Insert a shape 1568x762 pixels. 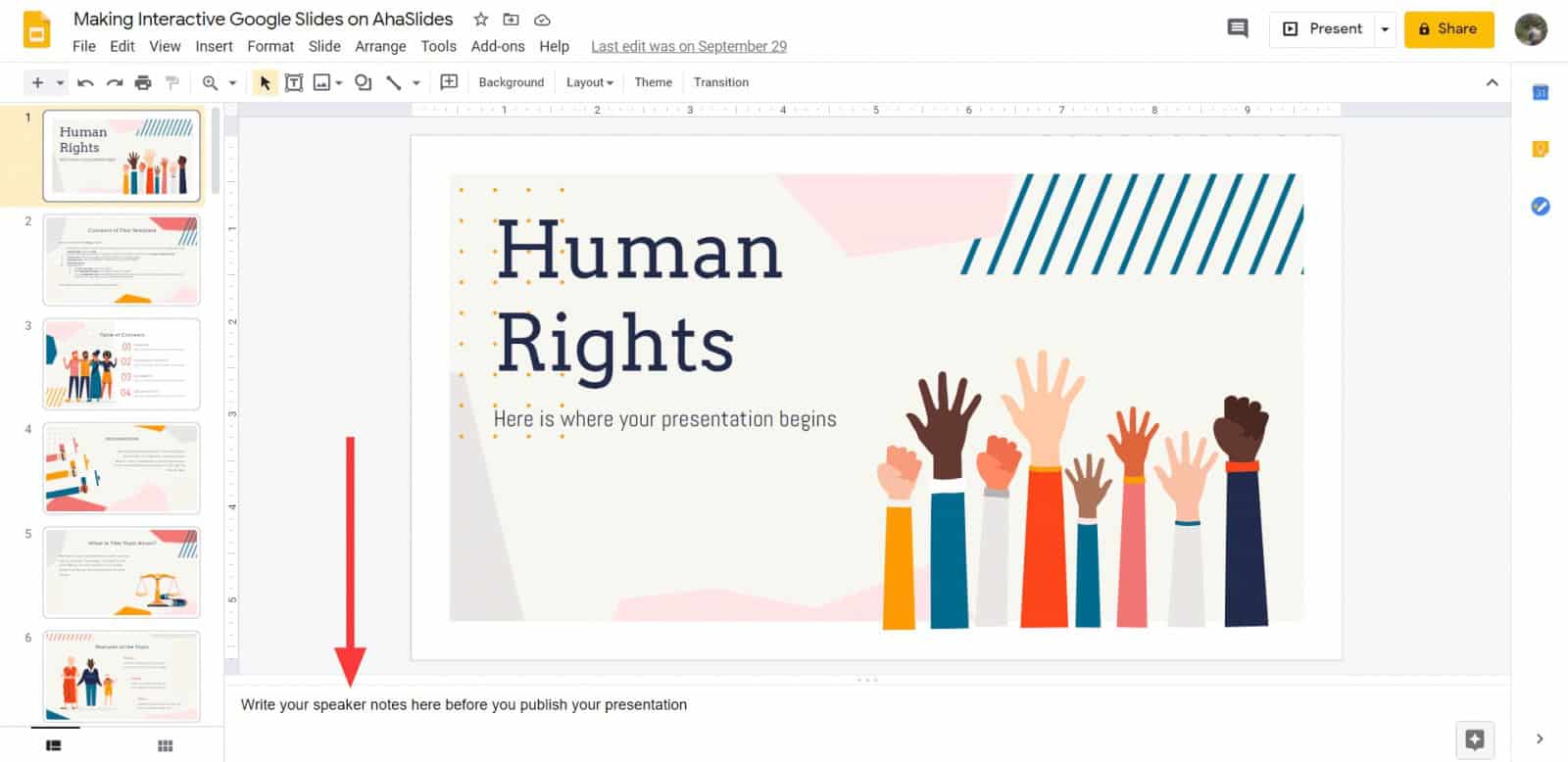[363, 82]
